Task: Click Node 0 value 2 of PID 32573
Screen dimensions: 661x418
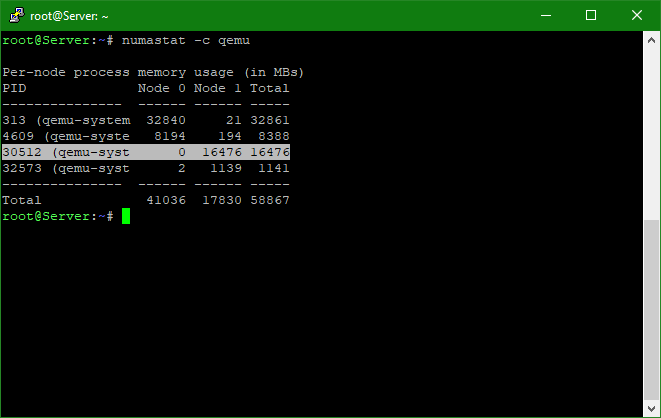Action: 182,168
